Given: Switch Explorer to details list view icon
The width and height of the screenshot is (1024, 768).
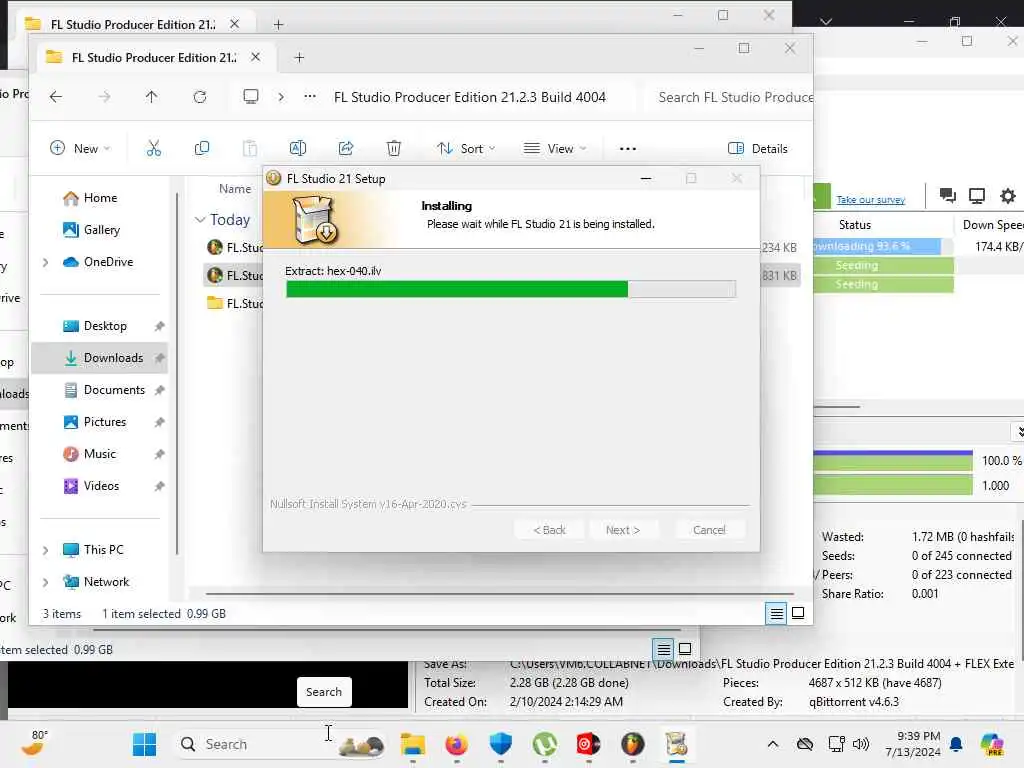Looking at the screenshot, I should (x=776, y=613).
